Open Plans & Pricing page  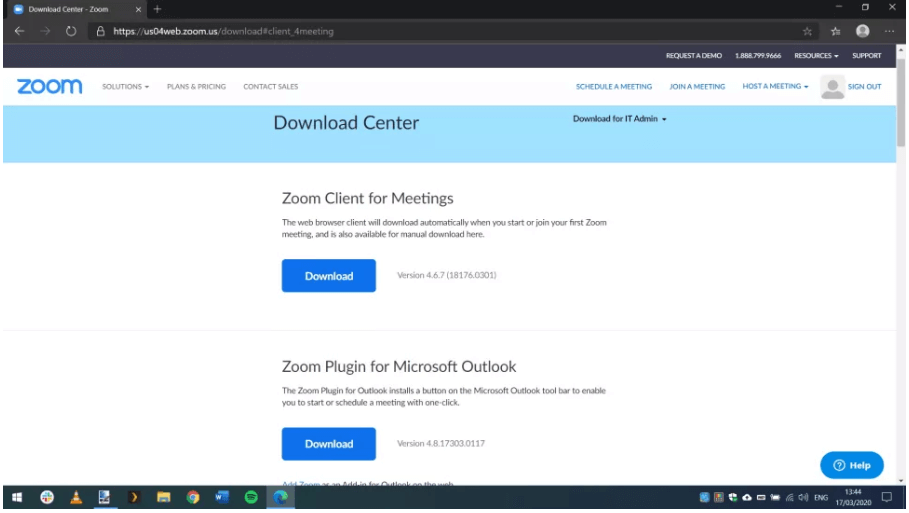[196, 86]
